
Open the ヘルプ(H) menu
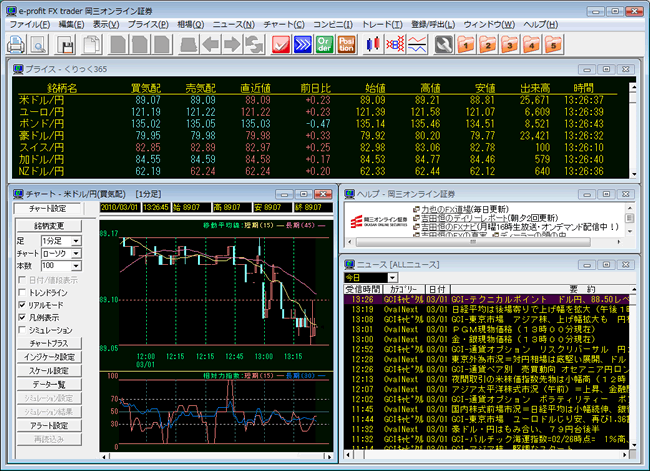tap(541, 24)
